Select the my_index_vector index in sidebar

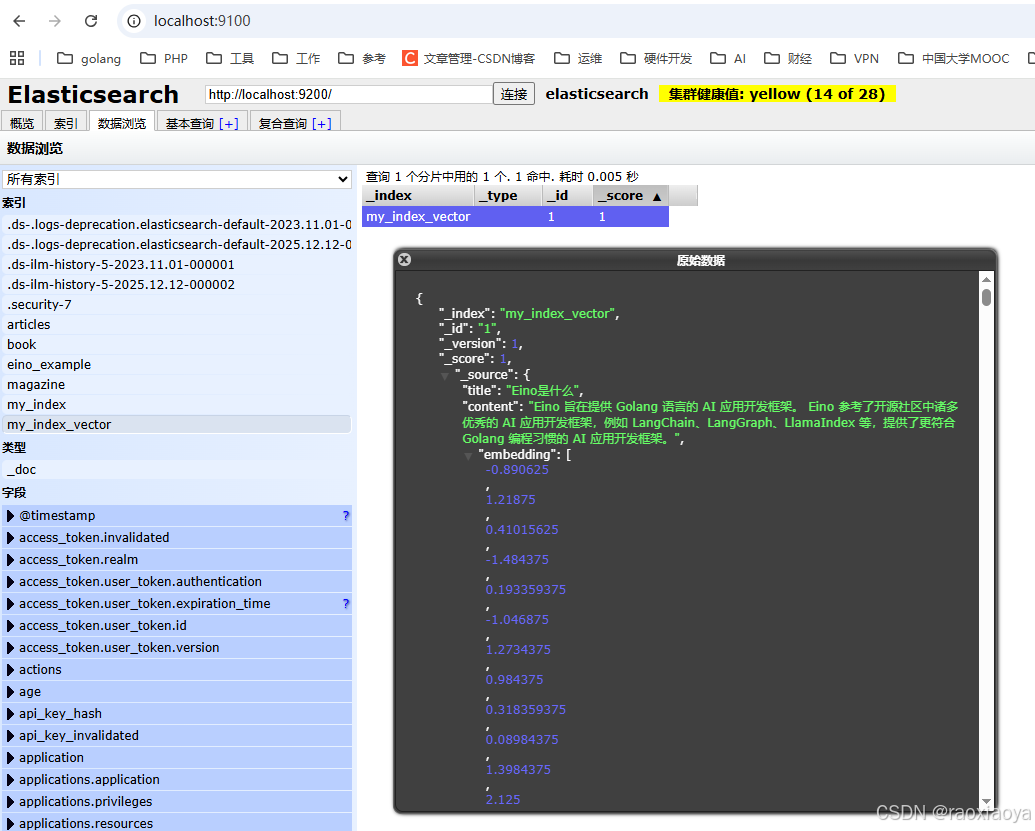(x=176, y=424)
